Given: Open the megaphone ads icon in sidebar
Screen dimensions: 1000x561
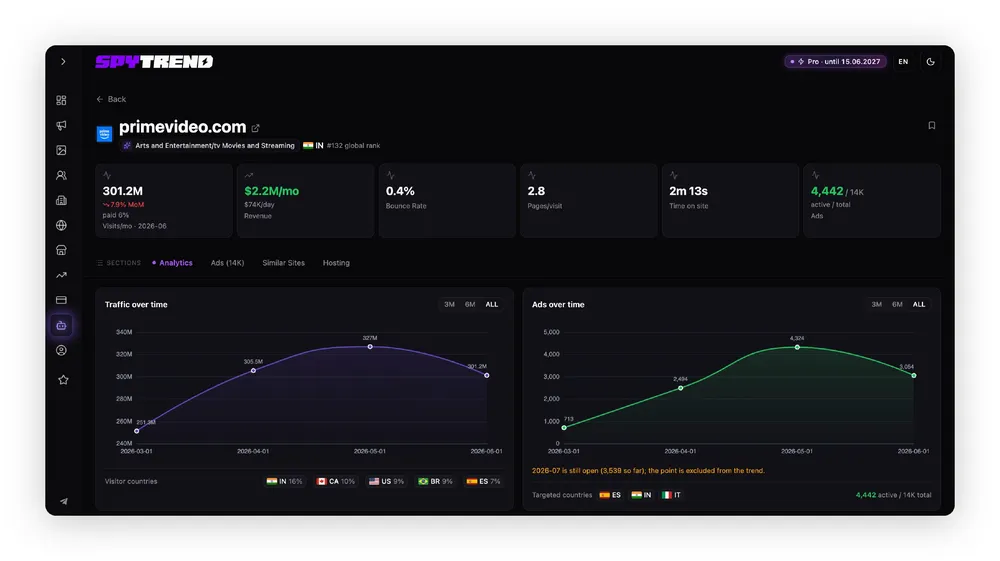Looking at the screenshot, I should [x=61, y=126].
